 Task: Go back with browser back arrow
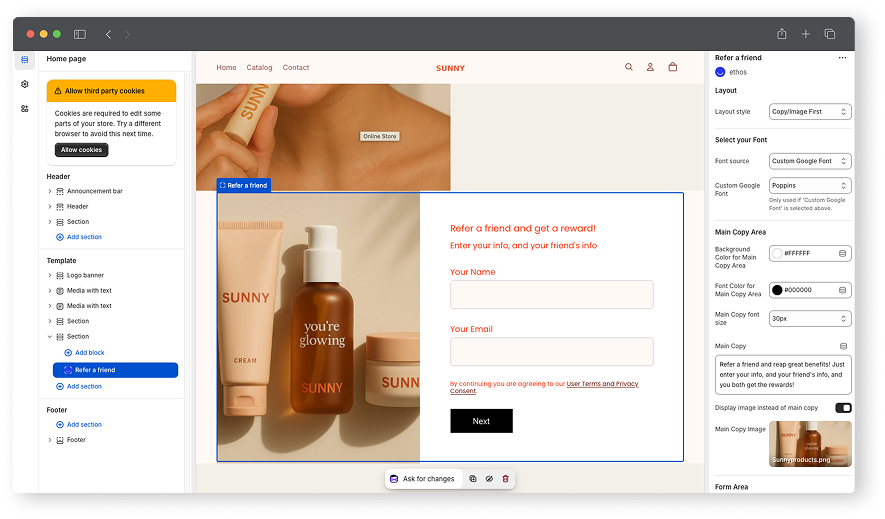[x=108, y=34]
